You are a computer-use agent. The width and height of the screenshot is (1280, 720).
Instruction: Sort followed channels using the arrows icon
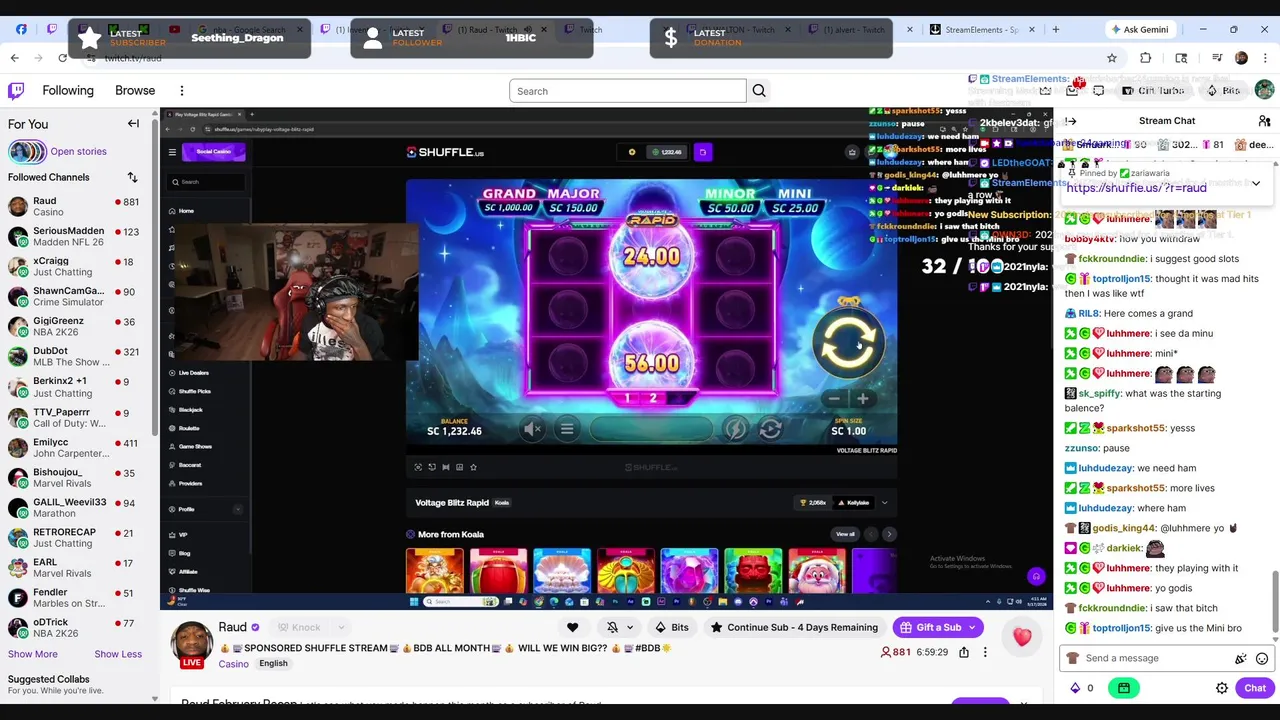pos(132,177)
